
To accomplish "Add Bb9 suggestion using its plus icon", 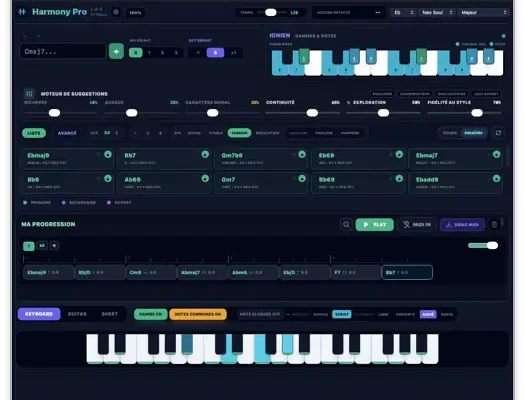I will click(108, 178).
